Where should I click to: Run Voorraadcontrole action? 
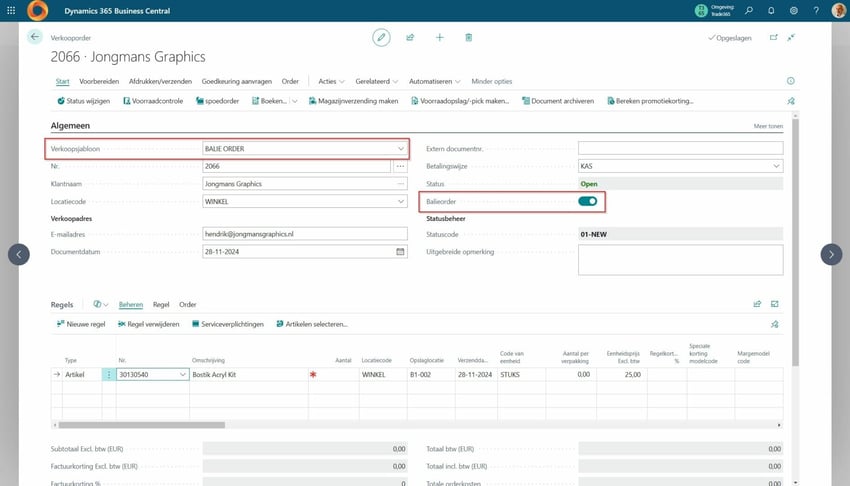click(x=153, y=101)
